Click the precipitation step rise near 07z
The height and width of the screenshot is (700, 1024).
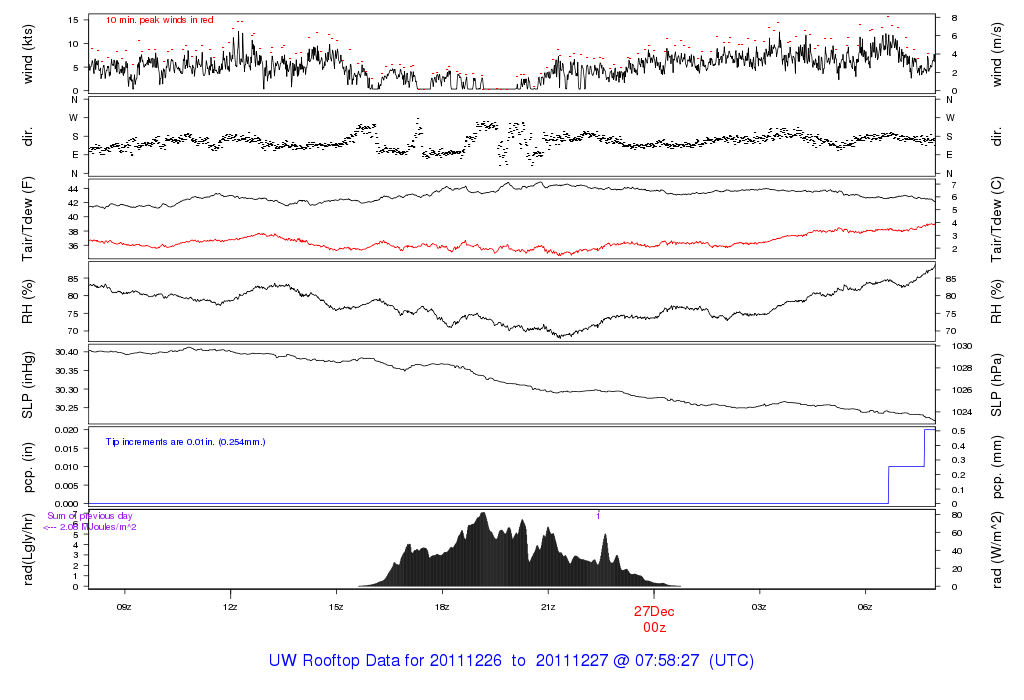(889, 485)
